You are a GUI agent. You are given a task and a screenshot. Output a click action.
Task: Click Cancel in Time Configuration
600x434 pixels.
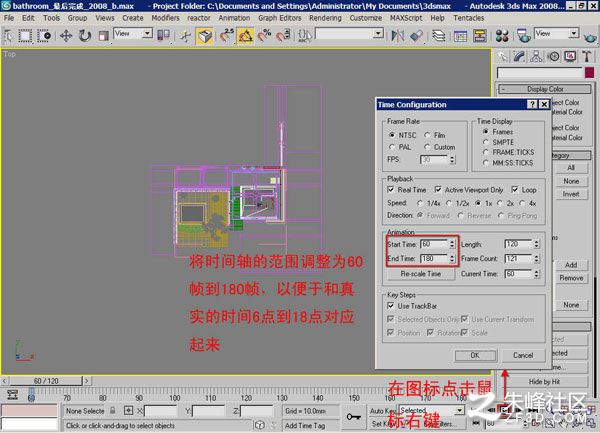[523, 356]
